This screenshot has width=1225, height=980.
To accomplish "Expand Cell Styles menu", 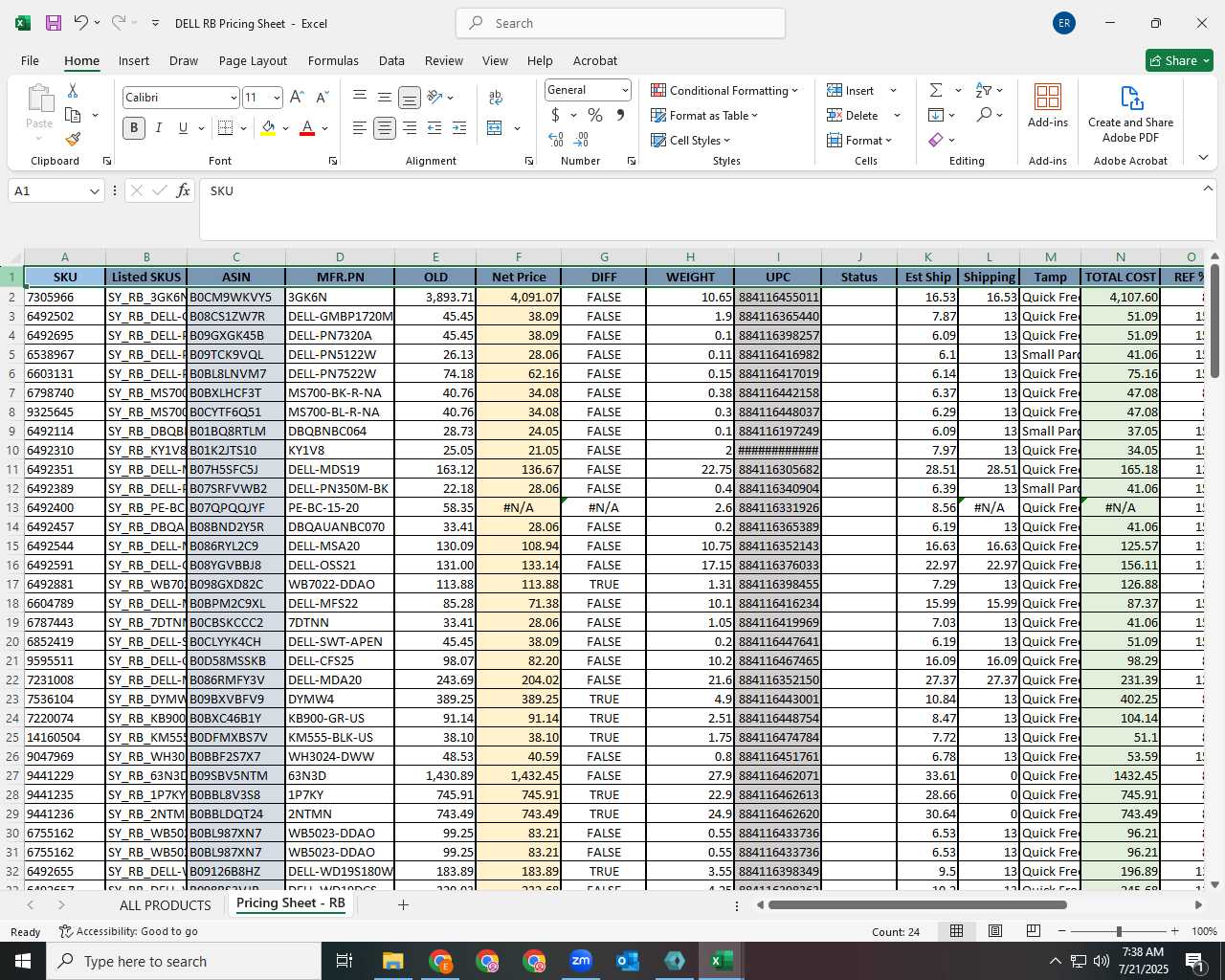I will pyautogui.click(x=690, y=140).
